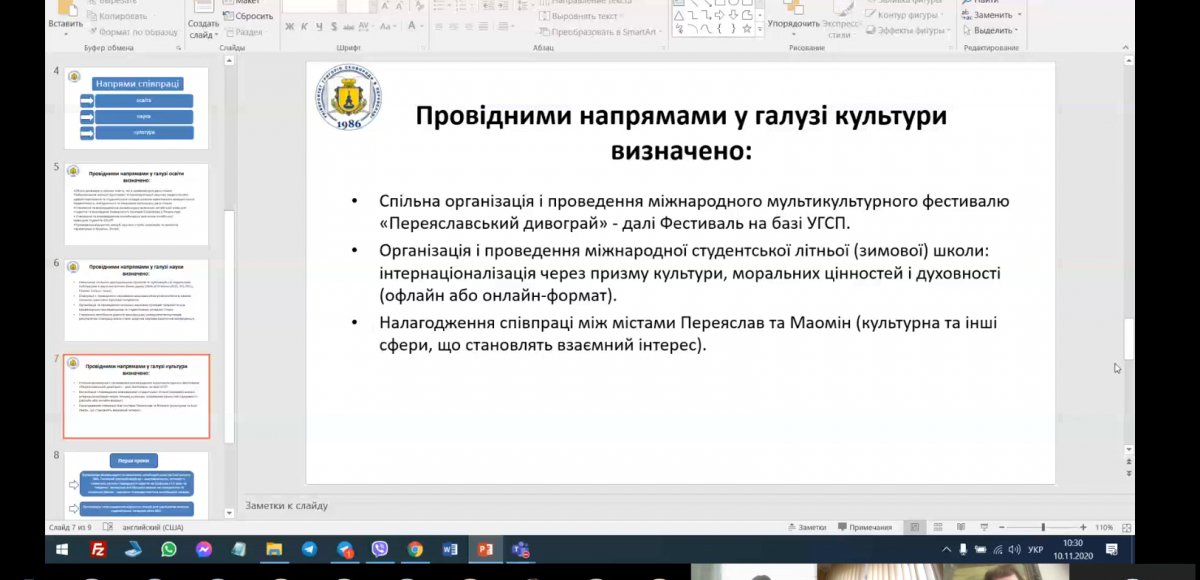This screenshot has height=580, width=1200.
Task: Open FileZilla from the taskbar
Action: tap(98, 549)
